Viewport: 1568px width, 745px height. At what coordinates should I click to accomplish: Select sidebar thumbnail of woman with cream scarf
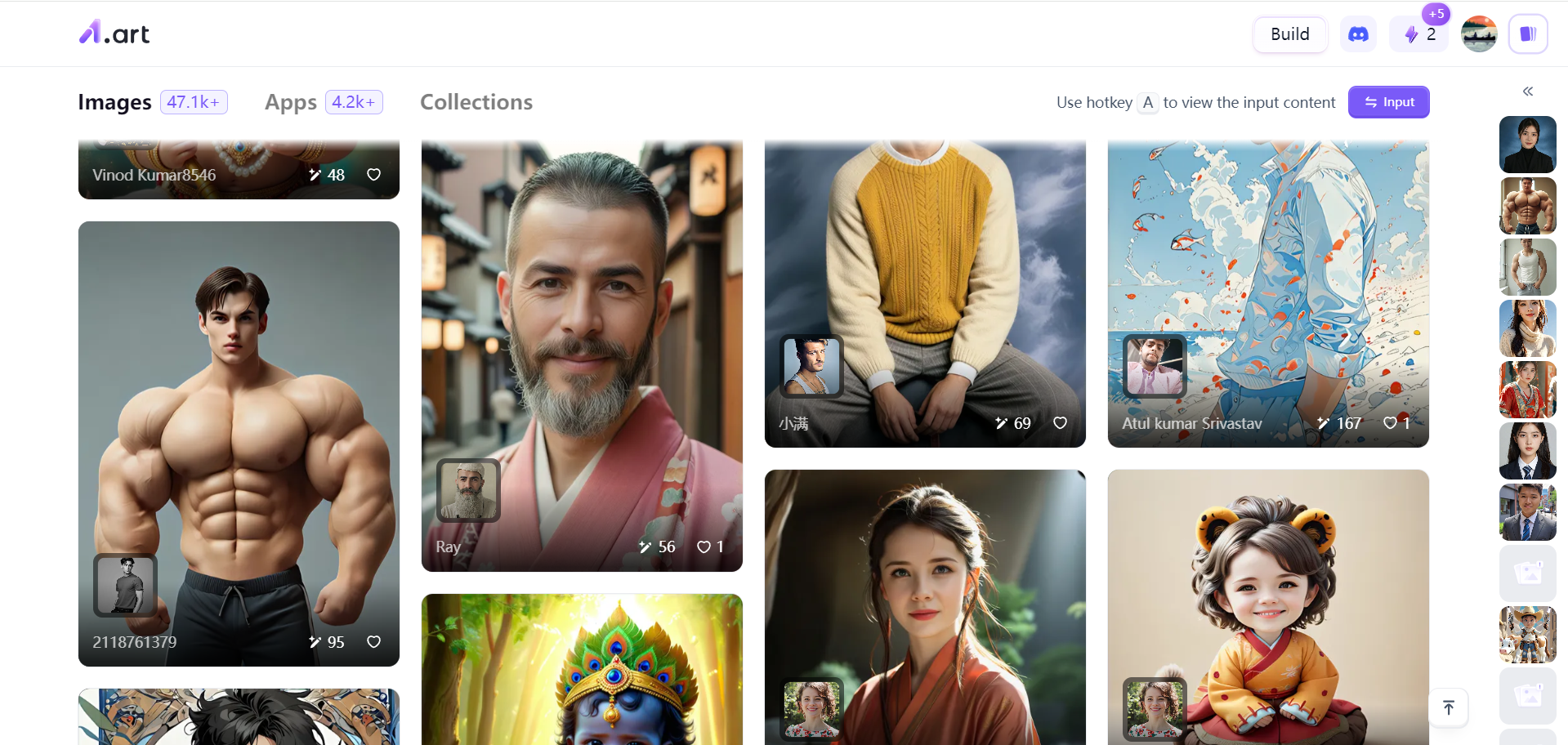point(1528,328)
